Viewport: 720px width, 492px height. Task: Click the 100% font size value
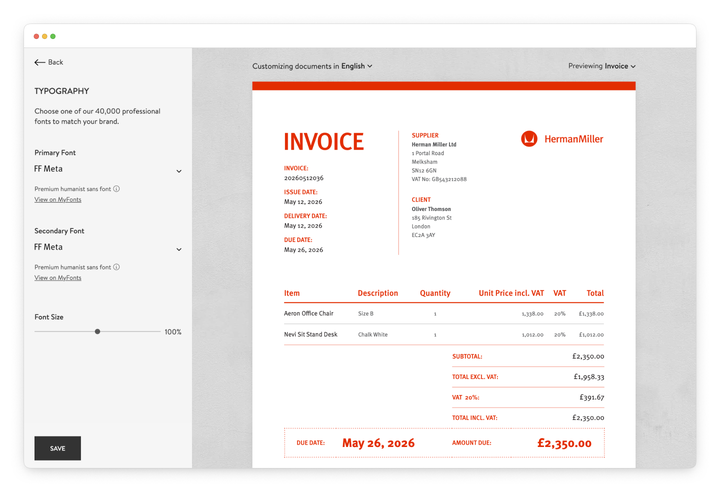[x=173, y=332]
